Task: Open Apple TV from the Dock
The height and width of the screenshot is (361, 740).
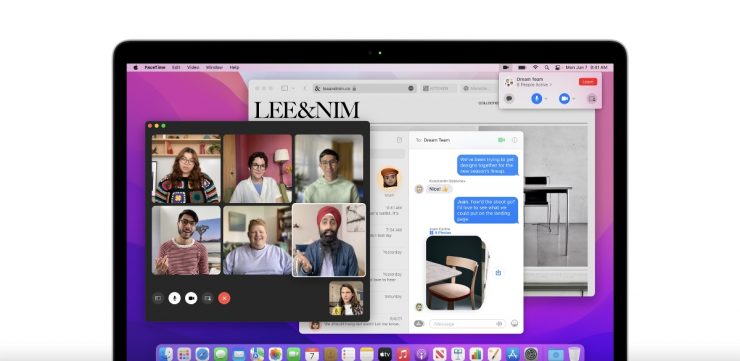Action: coord(385,354)
